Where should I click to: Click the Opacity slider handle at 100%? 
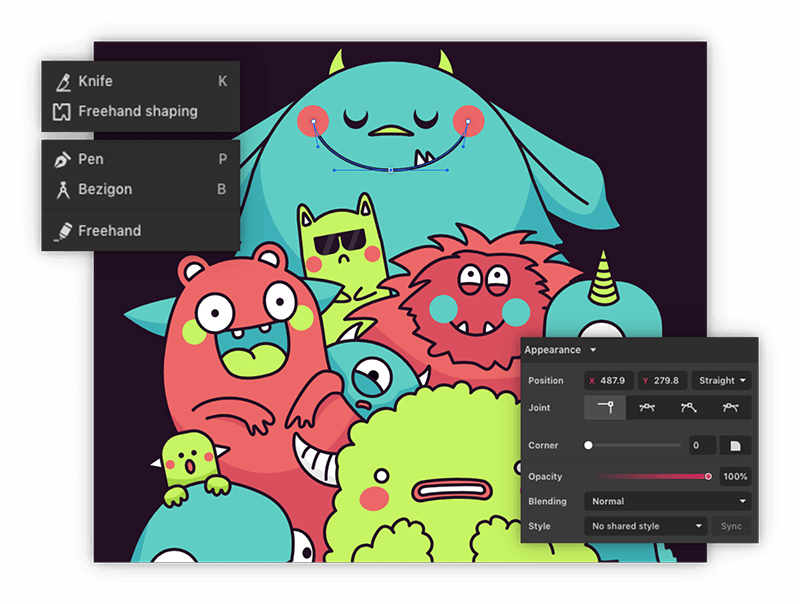pyautogui.click(x=709, y=476)
